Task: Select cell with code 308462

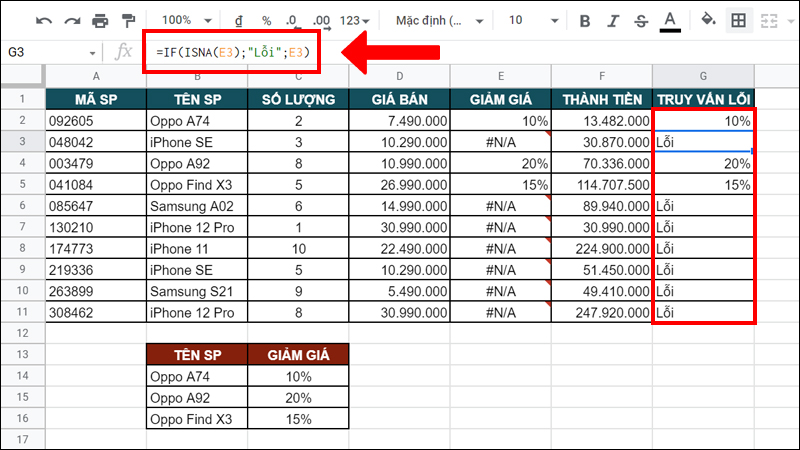Action: click(x=96, y=312)
